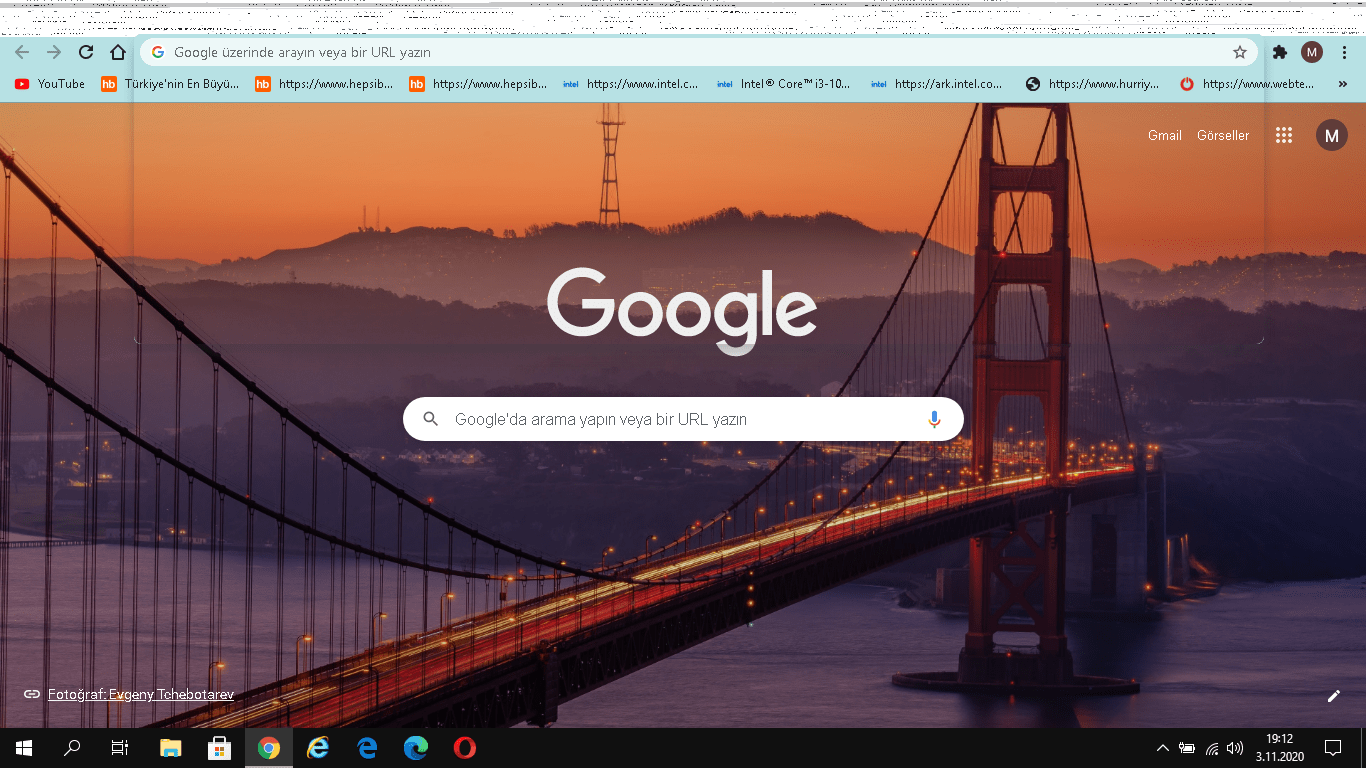Launch legacy Microsoft Edge from the taskbar
Viewport: 1366px width, 768px height.
point(367,748)
